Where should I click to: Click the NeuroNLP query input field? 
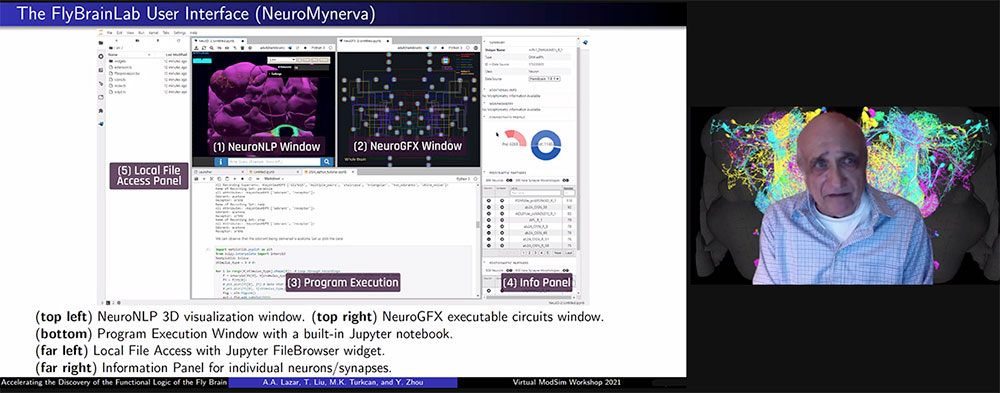coord(273,162)
